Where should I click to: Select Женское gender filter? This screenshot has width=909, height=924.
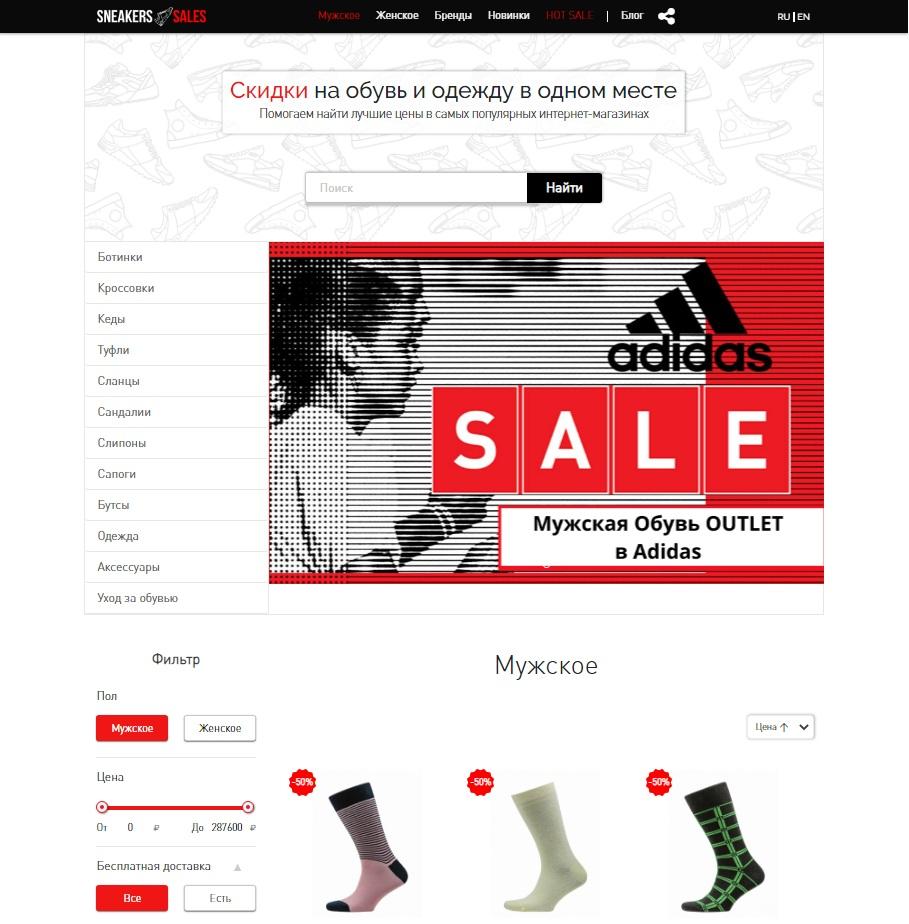(220, 728)
